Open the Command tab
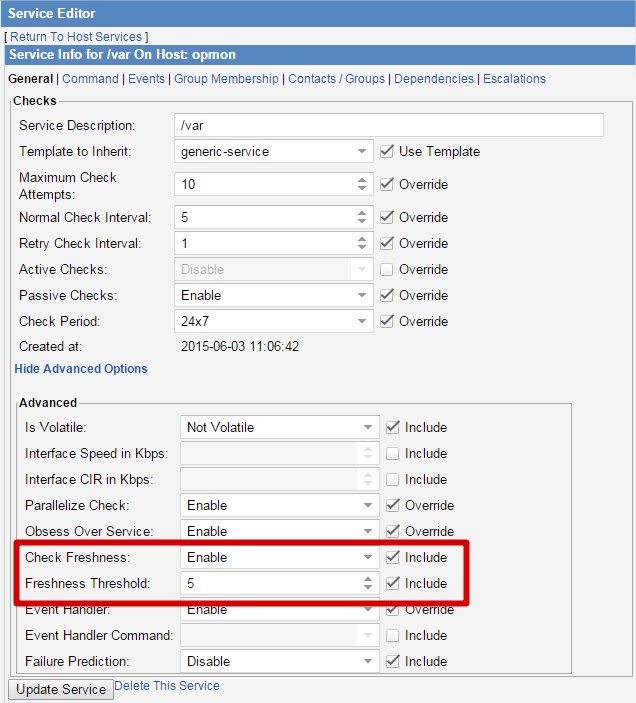The image size is (636, 703). (x=90, y=78)
